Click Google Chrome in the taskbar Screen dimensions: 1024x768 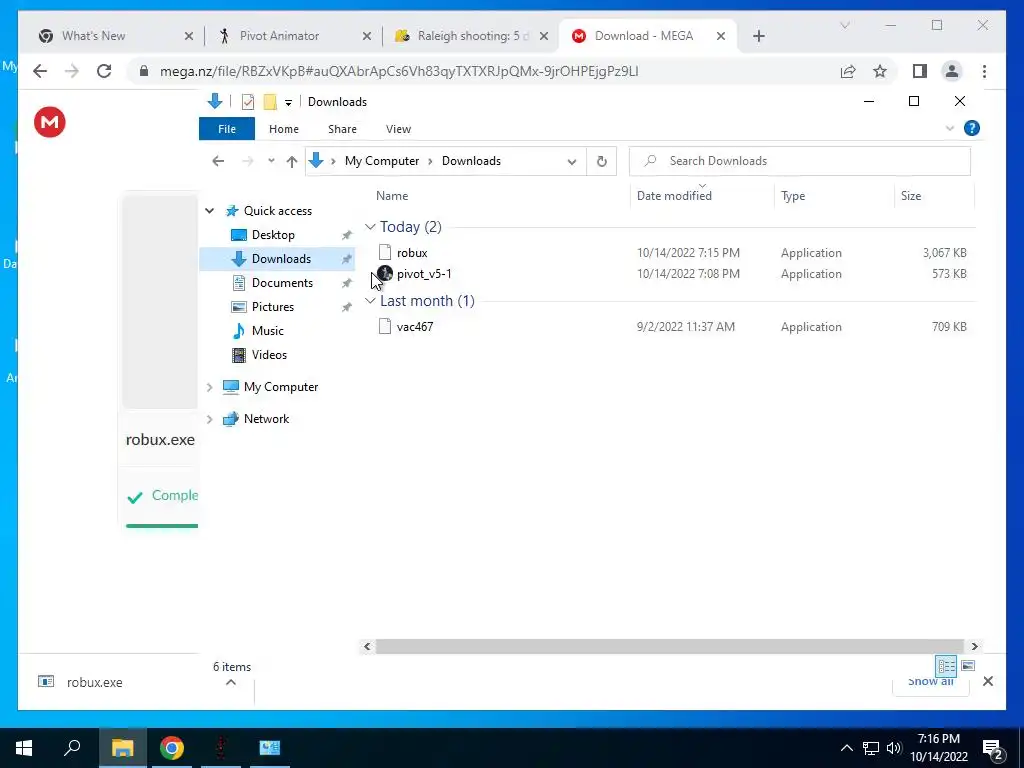[x=172, y=748]
